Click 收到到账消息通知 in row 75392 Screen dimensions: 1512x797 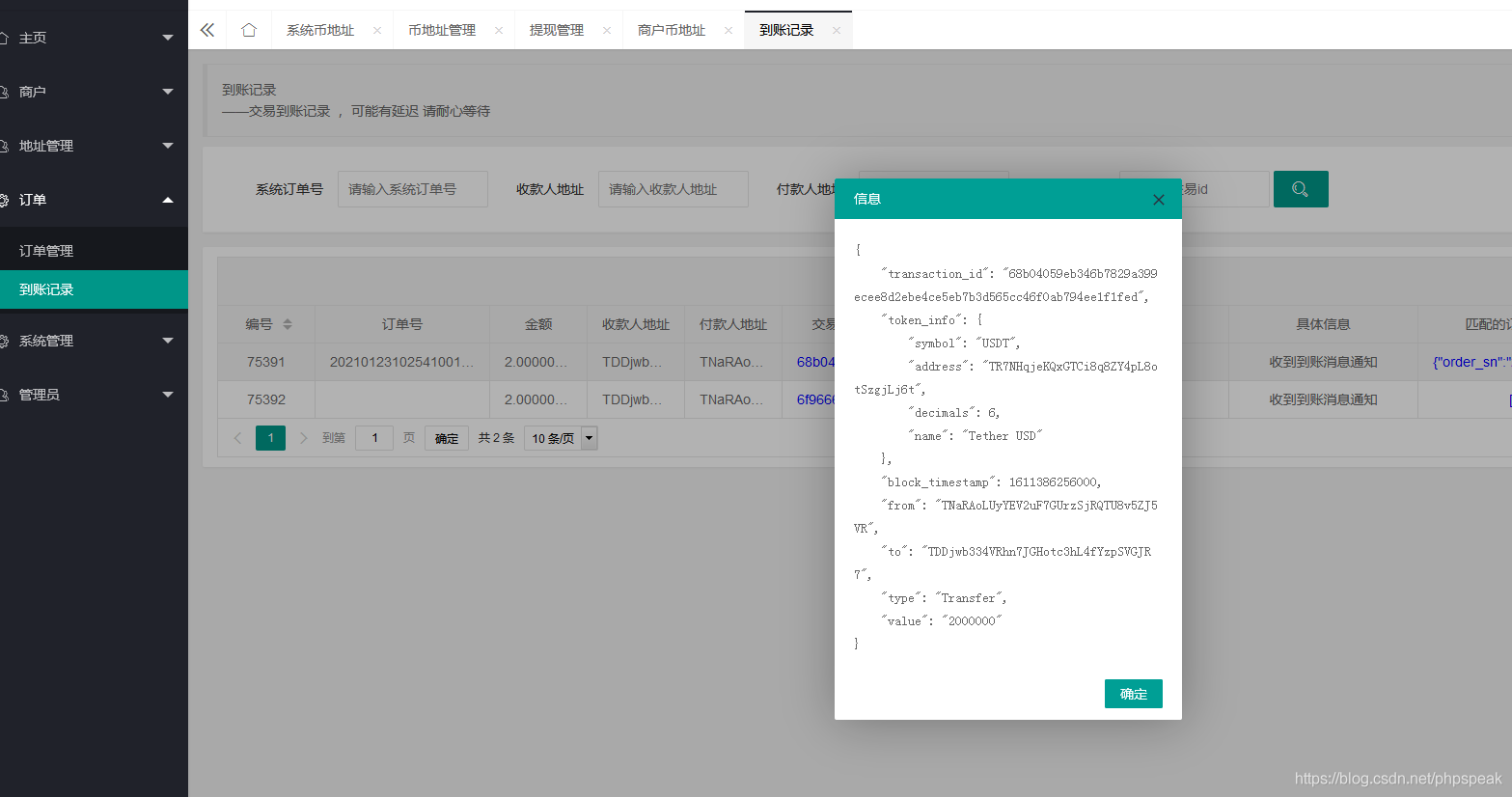tap(1323, 399)
